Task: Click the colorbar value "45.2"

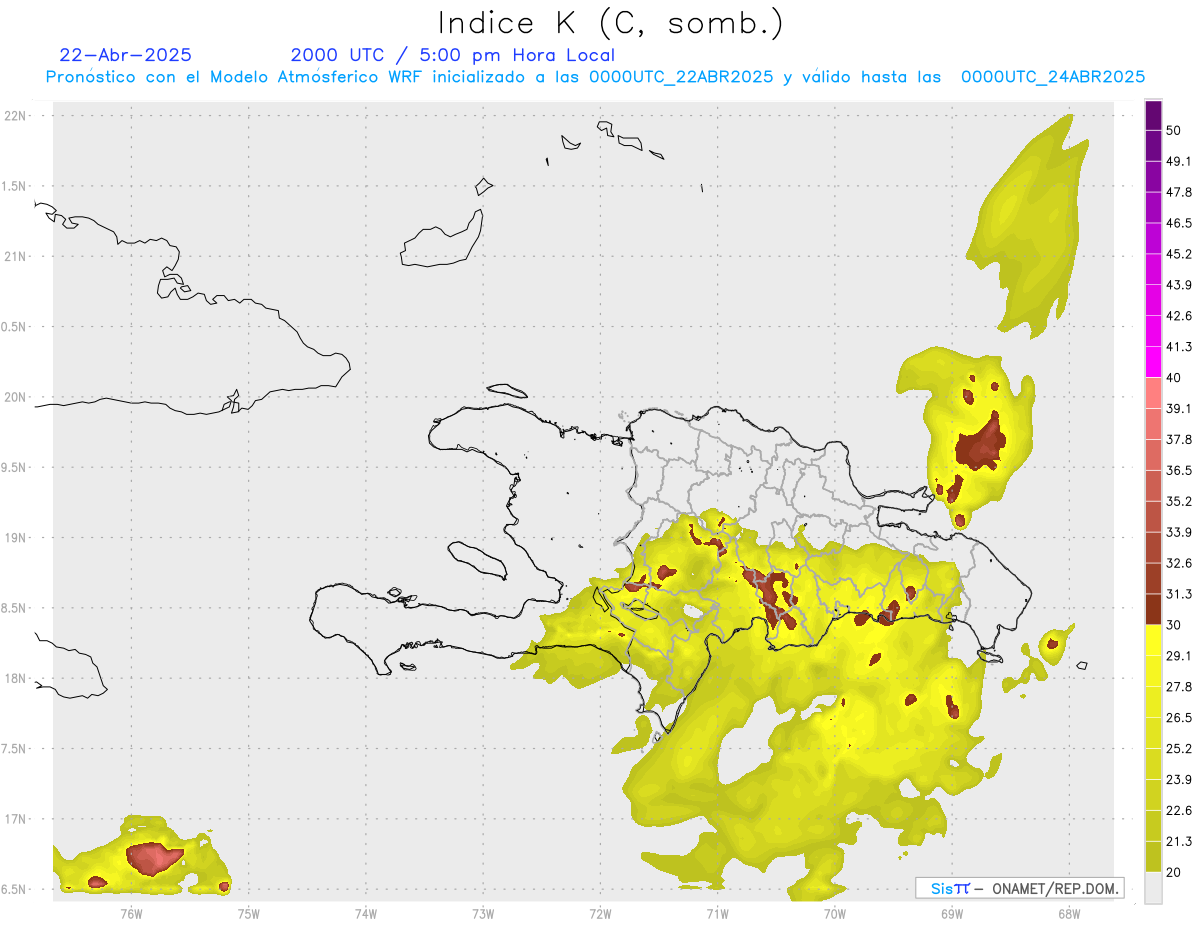Action: 1179,254
